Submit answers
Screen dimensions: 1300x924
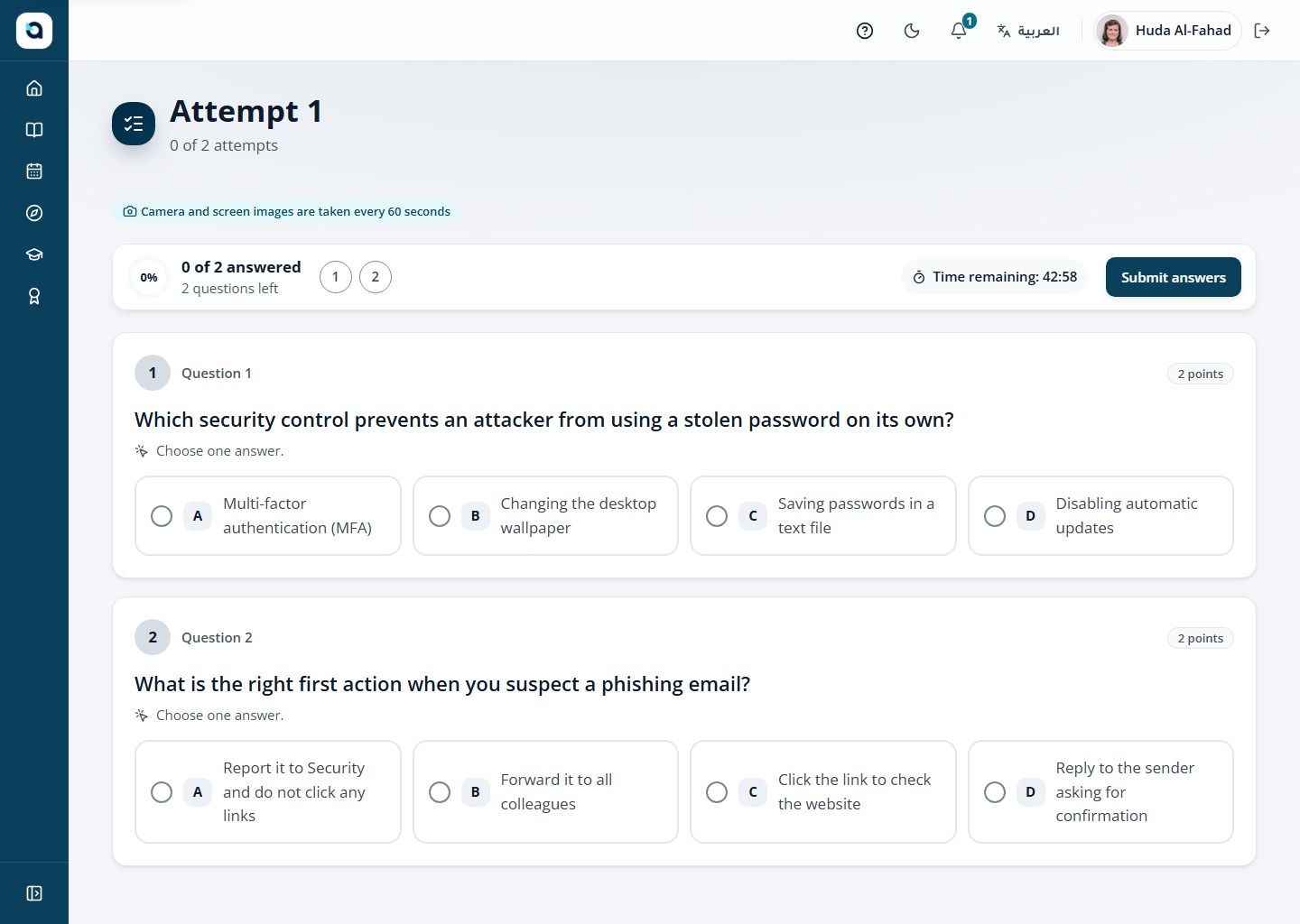click(x=1173, y=277)
